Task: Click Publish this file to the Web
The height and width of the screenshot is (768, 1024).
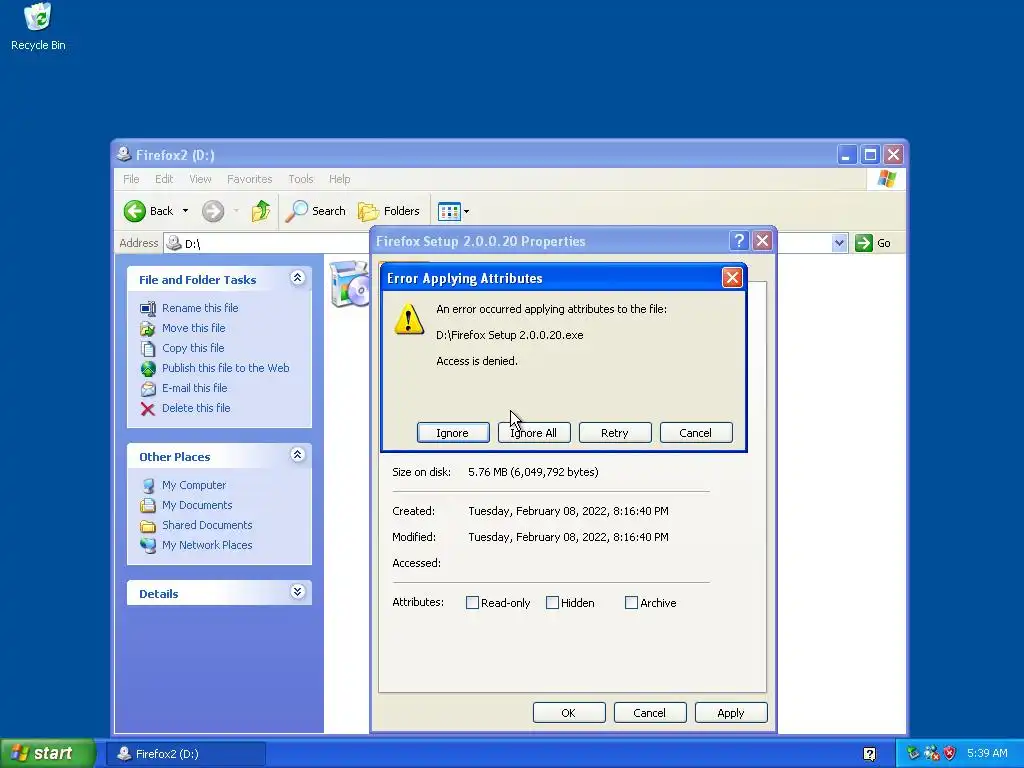Action: tap(225, 368)
